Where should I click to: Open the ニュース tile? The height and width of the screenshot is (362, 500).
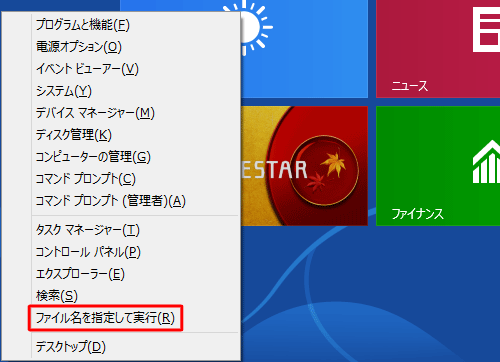(438, 49)
